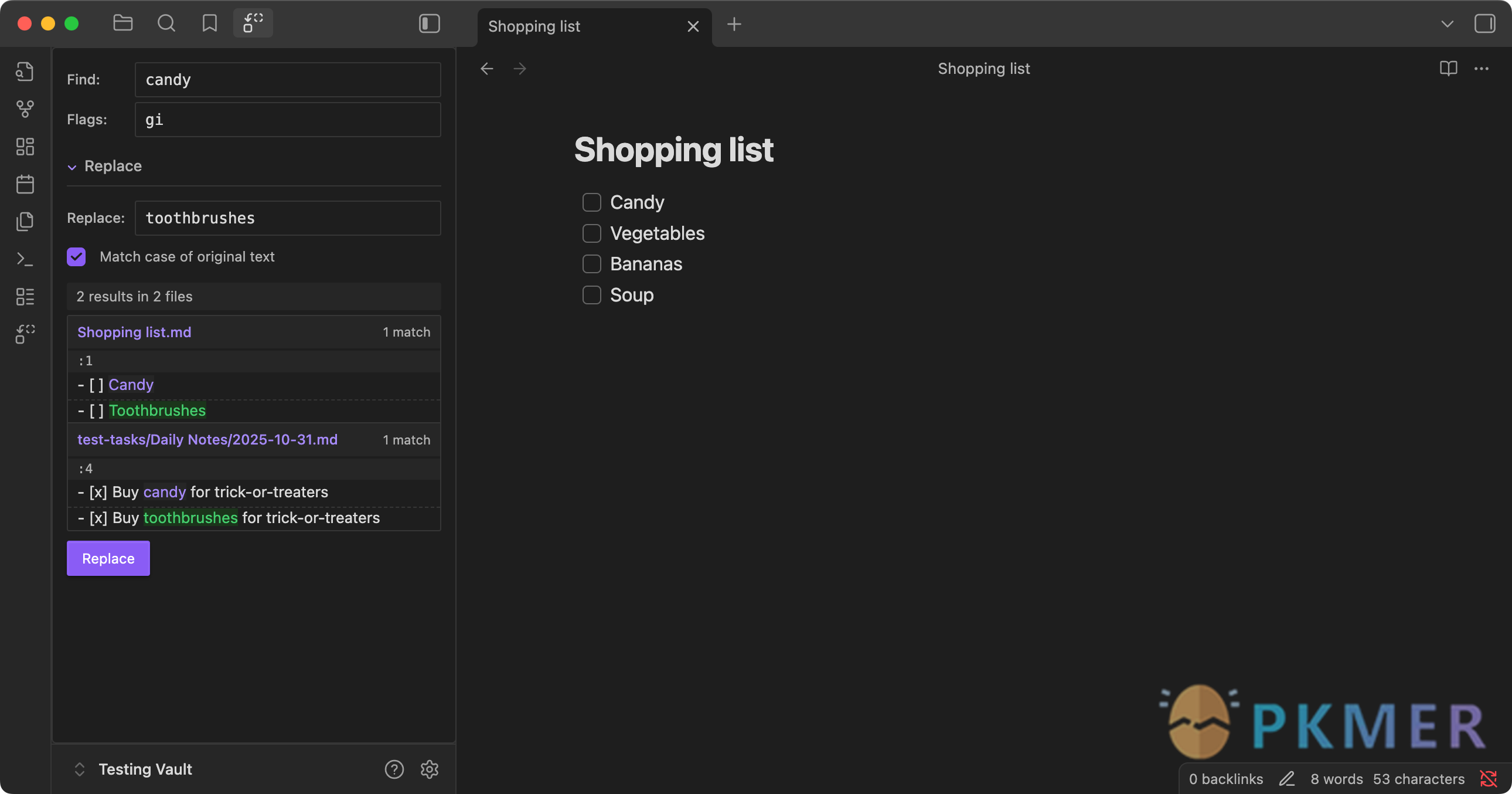Open command palette icon in ribbon
The image size is (1512, 794).
(x=25, y=260)
